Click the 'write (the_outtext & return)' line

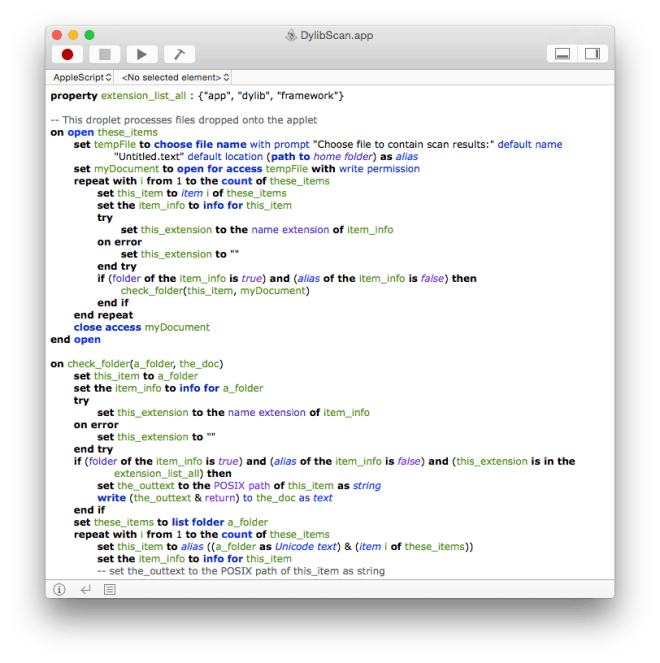coord(215,498)
